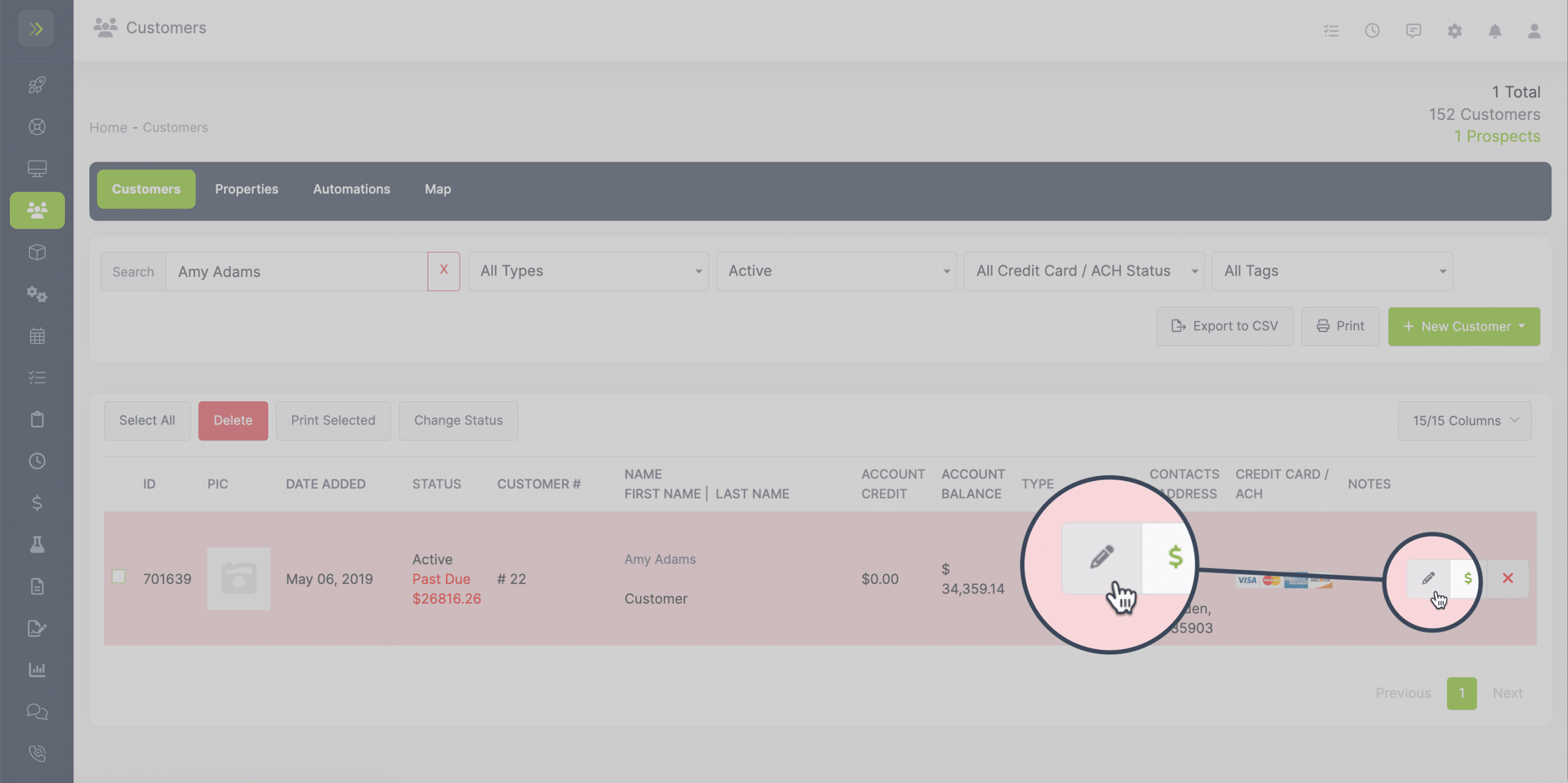Open the calendar grid icon in sidebar
Viewport: 1568px width, 783px height.
(x=37, y=336)
